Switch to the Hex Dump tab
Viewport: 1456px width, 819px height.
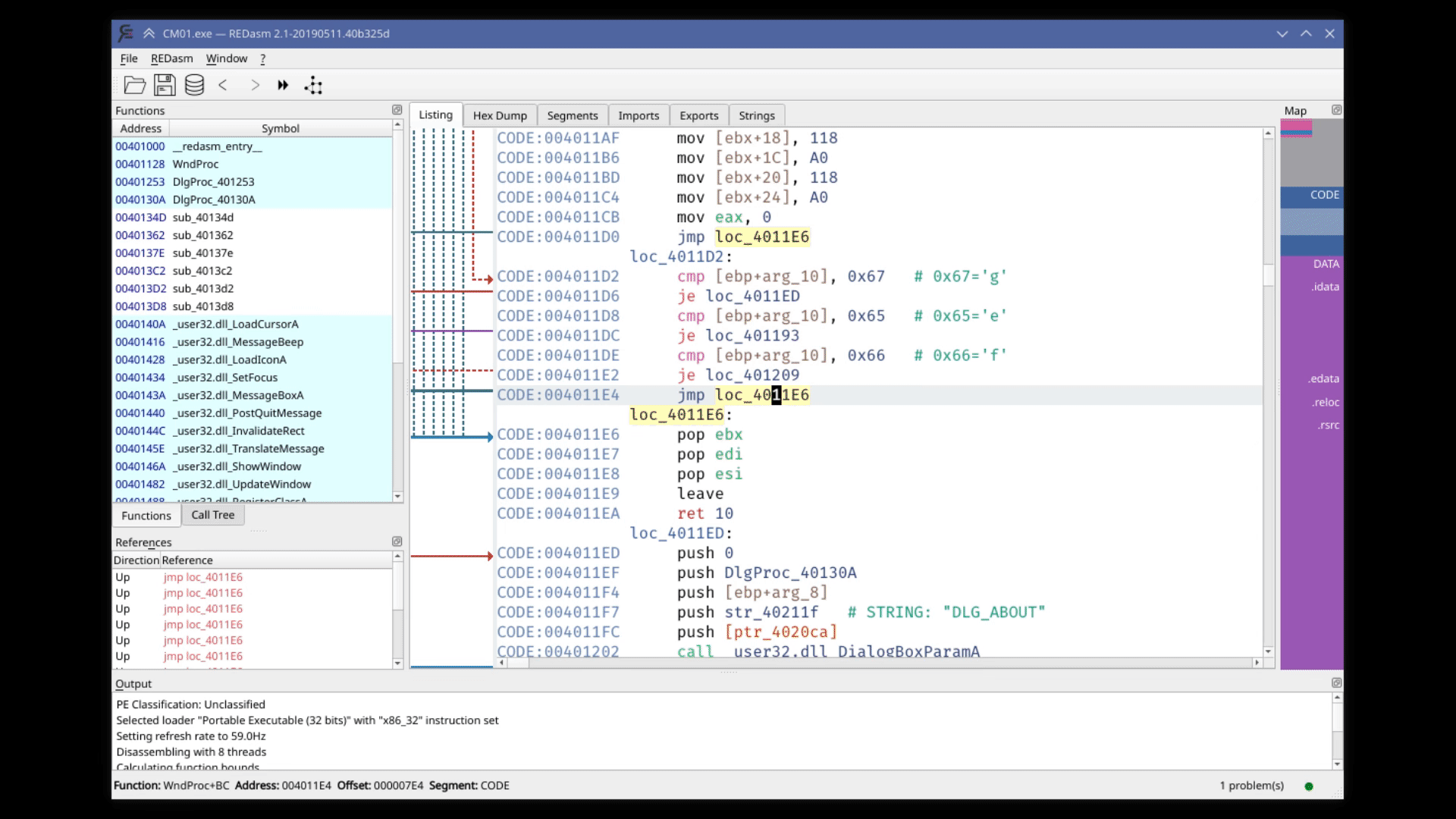click(500, 115)
